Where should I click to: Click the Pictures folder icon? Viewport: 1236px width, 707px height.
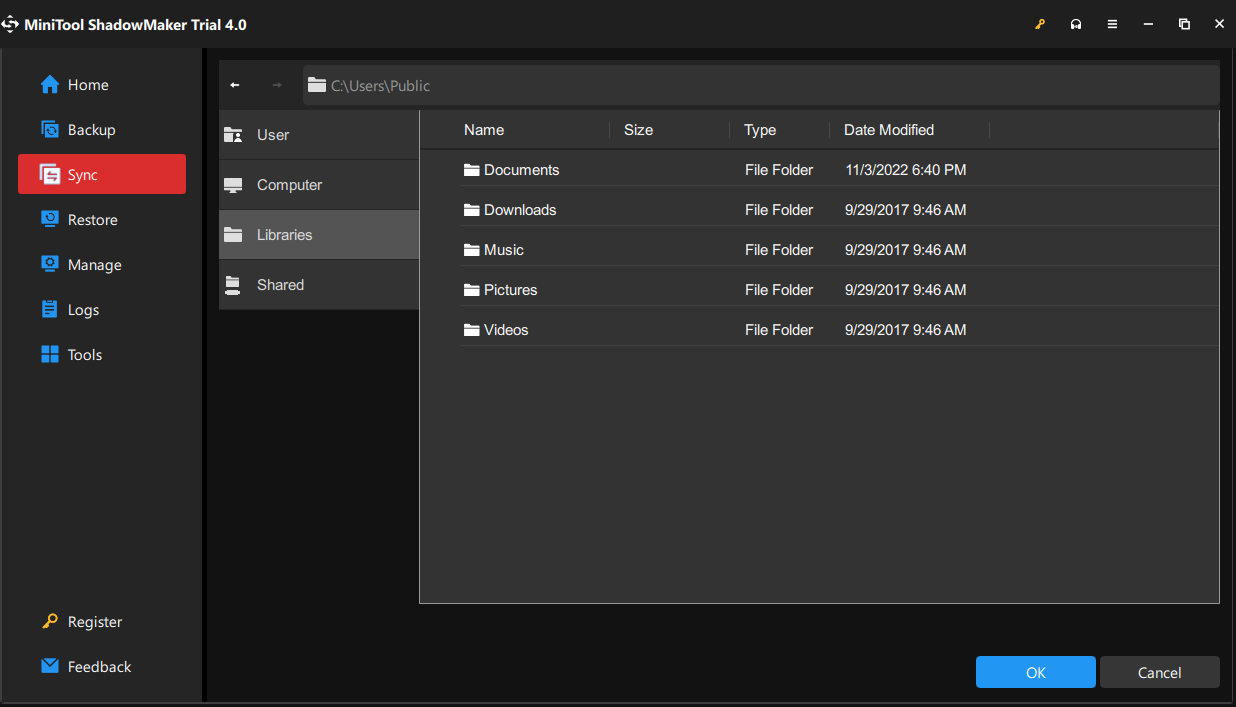click(472, 290)
